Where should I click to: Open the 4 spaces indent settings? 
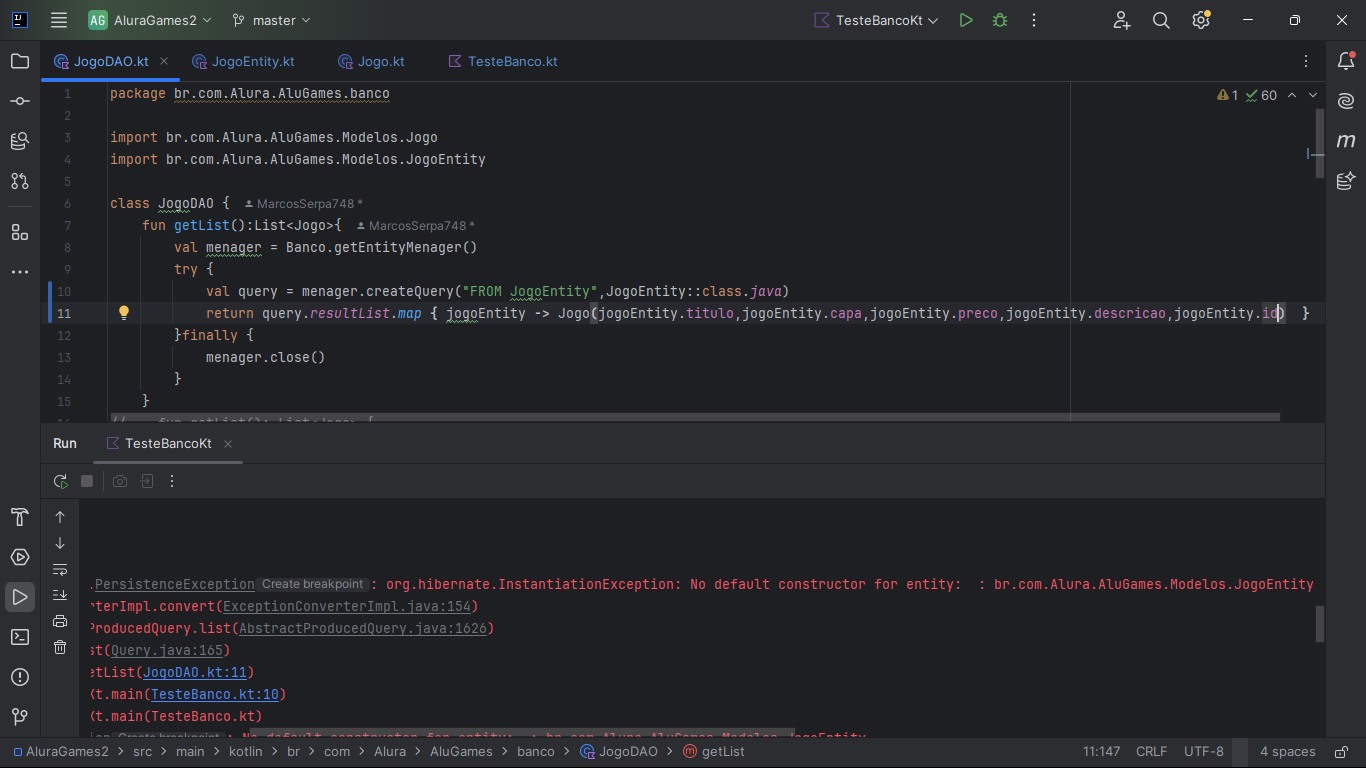coord(1288,752)
